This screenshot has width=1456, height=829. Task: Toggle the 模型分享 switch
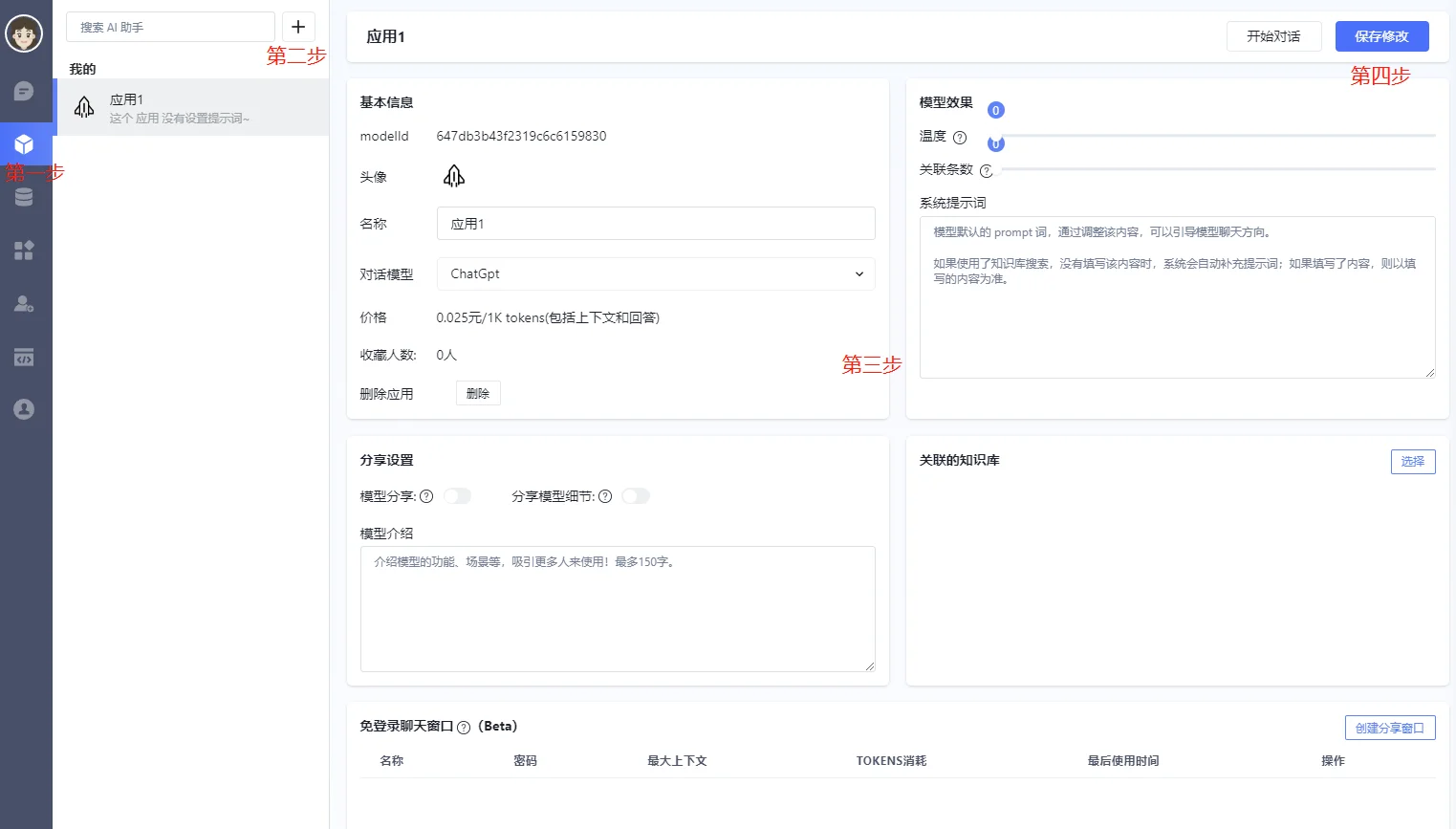457,495
